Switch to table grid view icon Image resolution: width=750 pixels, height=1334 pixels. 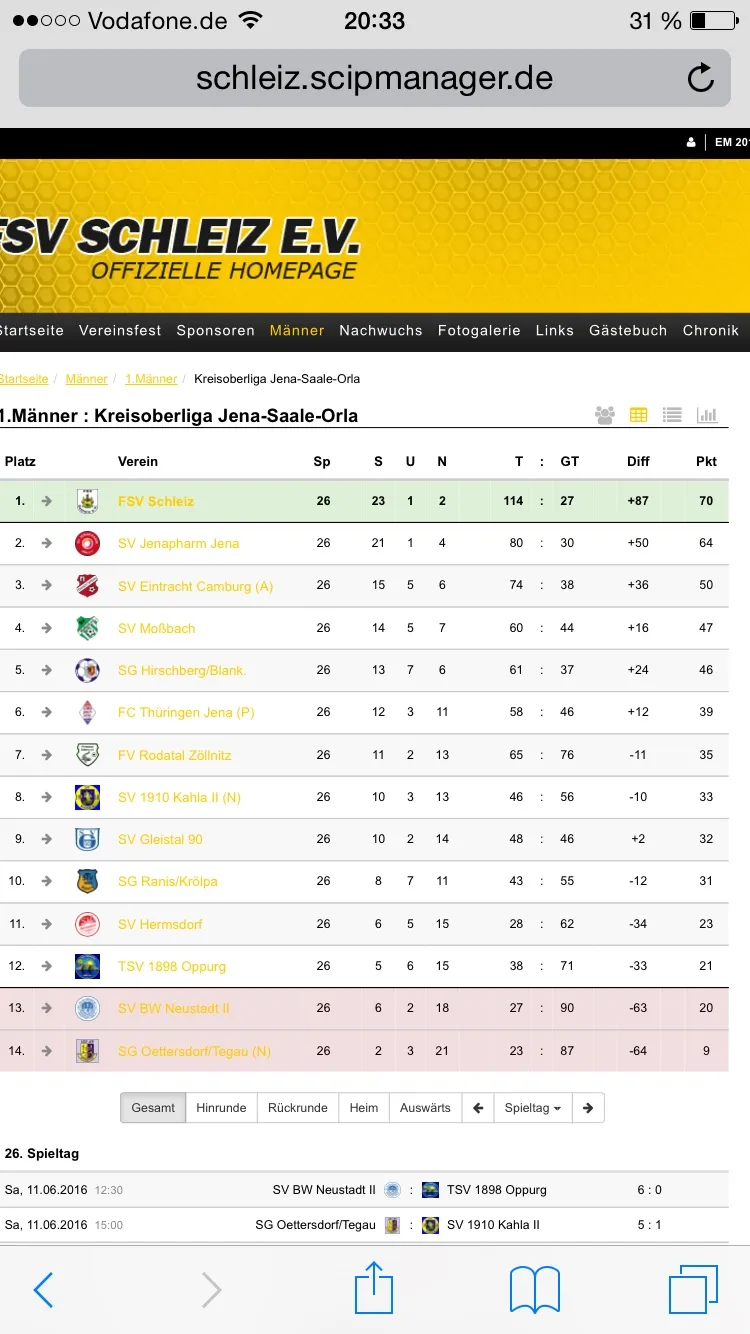pos(638,415)
